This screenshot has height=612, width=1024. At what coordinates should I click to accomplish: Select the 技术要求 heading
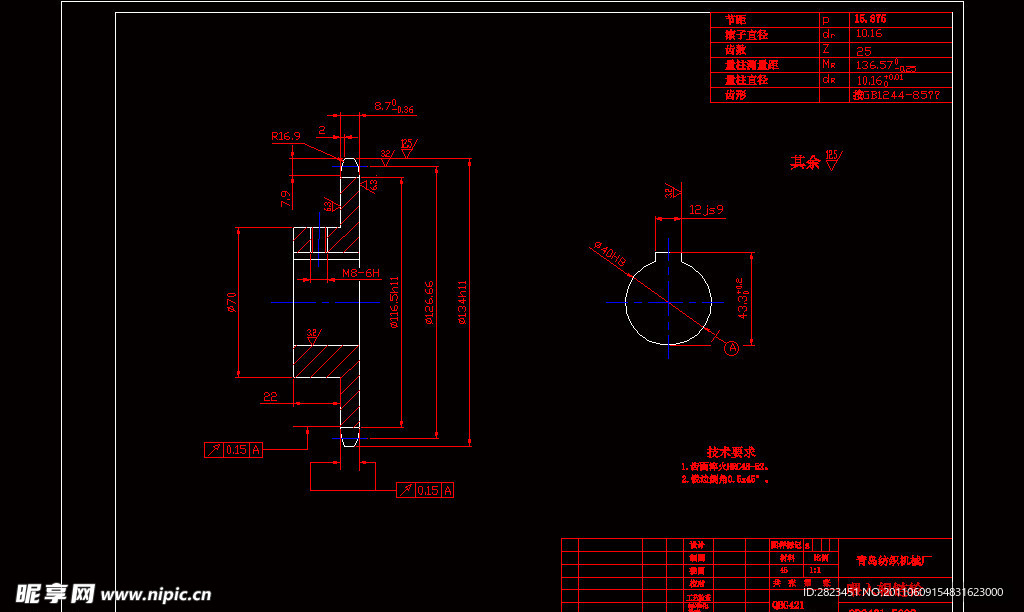731,451
